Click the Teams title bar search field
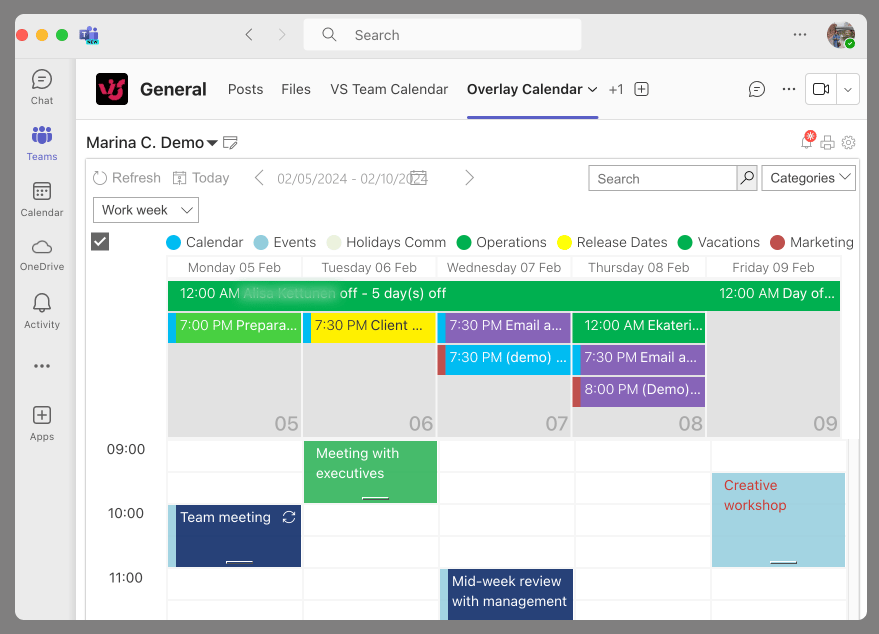The height and width of the screenshot is (634, 879). (442, 35)
